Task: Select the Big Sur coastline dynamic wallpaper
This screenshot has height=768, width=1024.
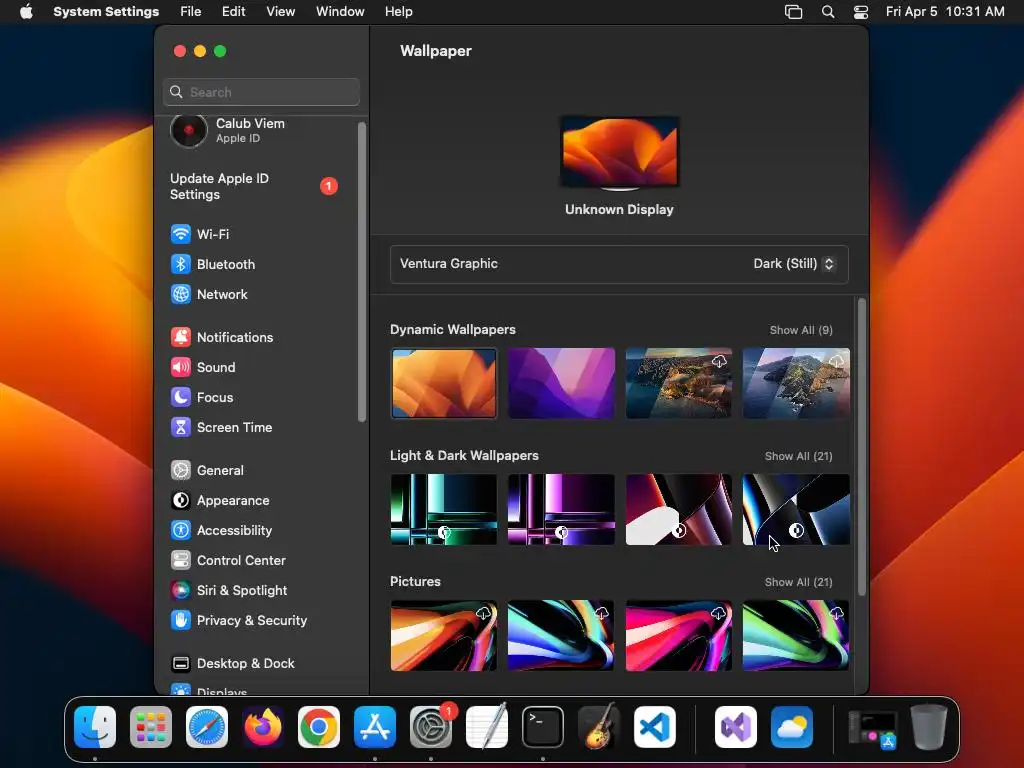Action: pos(679,383)
